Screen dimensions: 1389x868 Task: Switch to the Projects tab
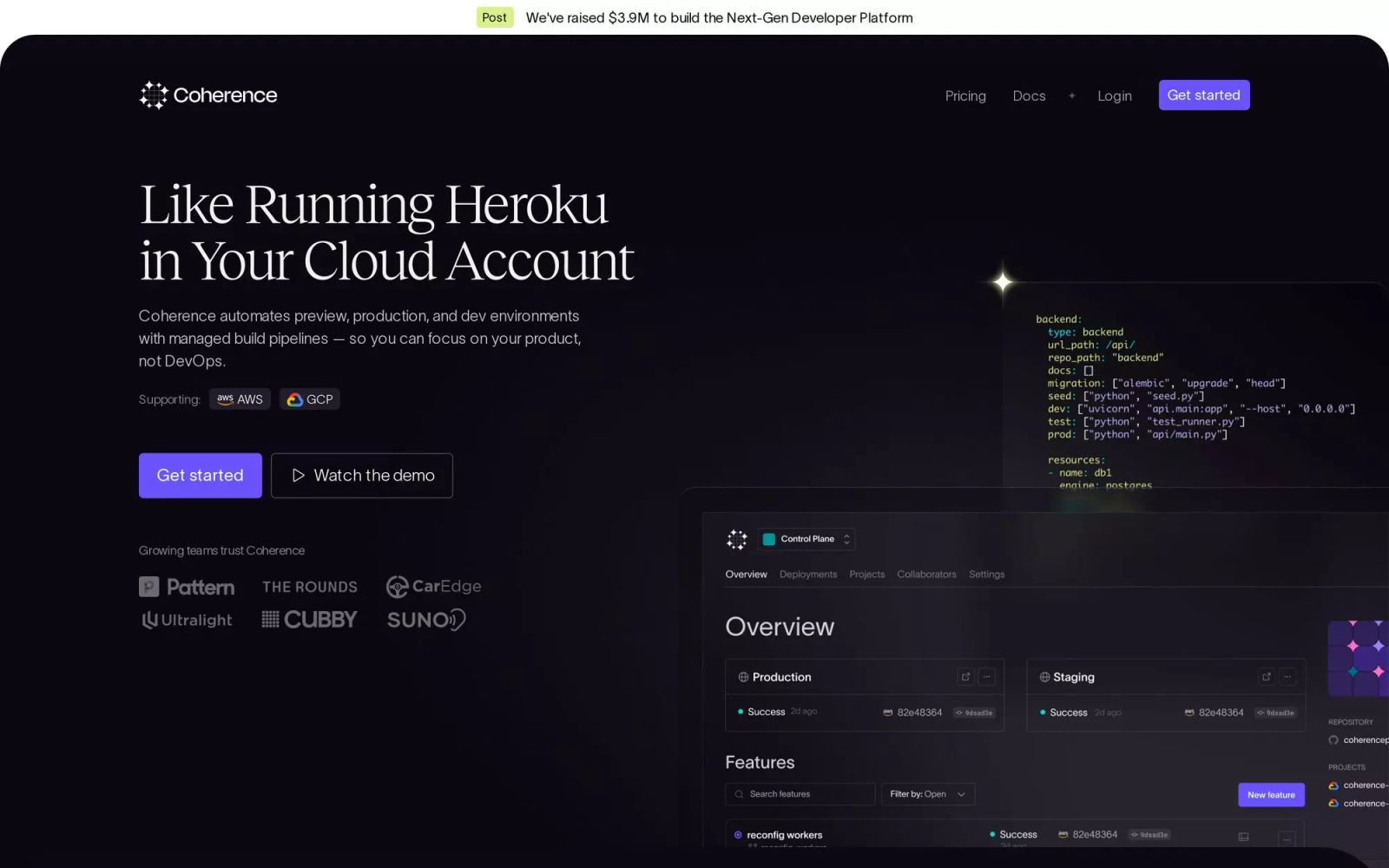pyautogui.click(x=867, y=575)
